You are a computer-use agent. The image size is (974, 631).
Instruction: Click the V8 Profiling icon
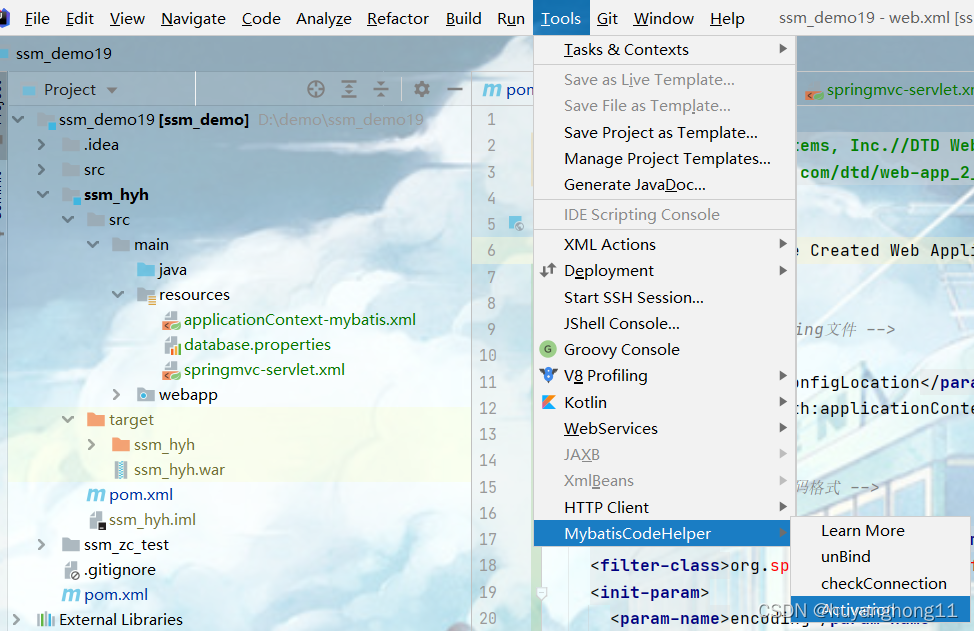pos(548,375)
